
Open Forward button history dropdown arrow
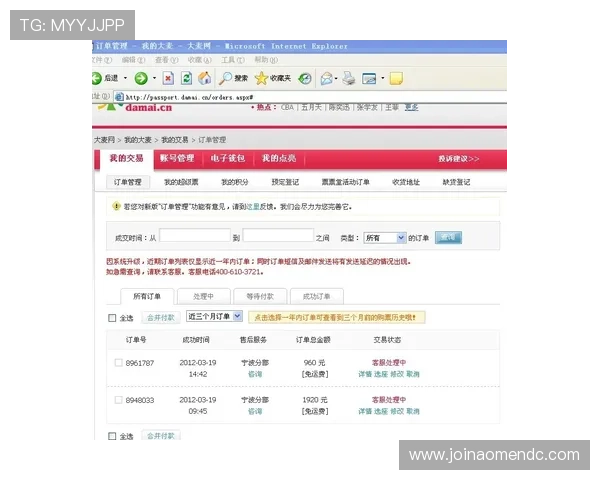coord(155,78)
